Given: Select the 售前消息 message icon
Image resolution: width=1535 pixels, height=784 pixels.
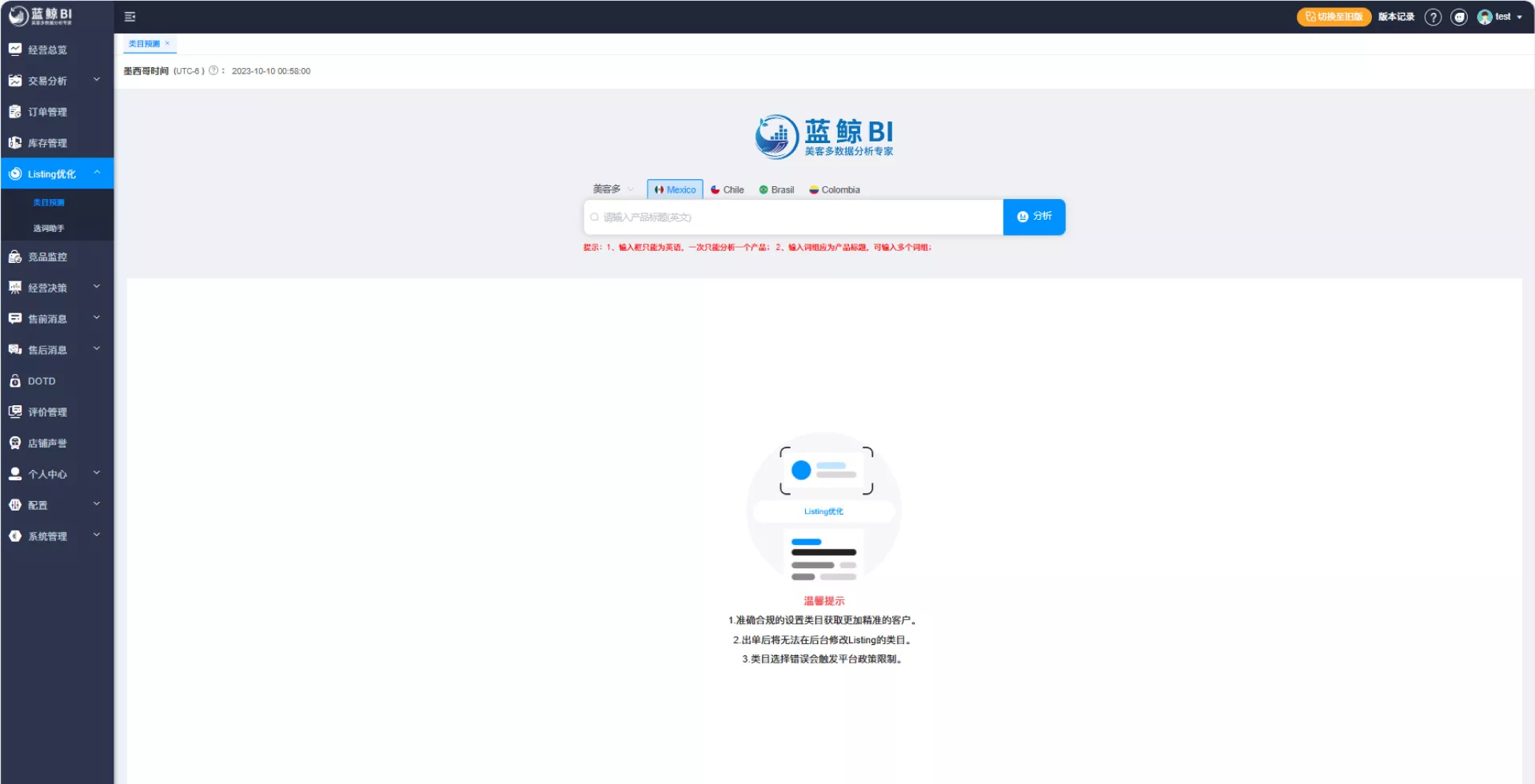Looking at the screenshot, I should tap(15, 319).
